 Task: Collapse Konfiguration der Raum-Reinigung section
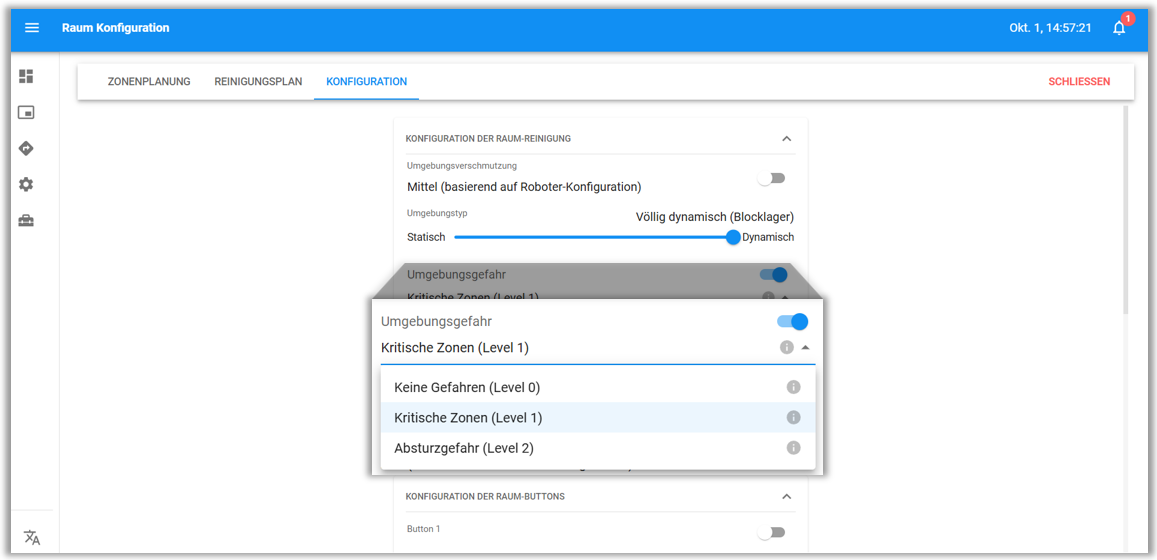click(786, 139)
